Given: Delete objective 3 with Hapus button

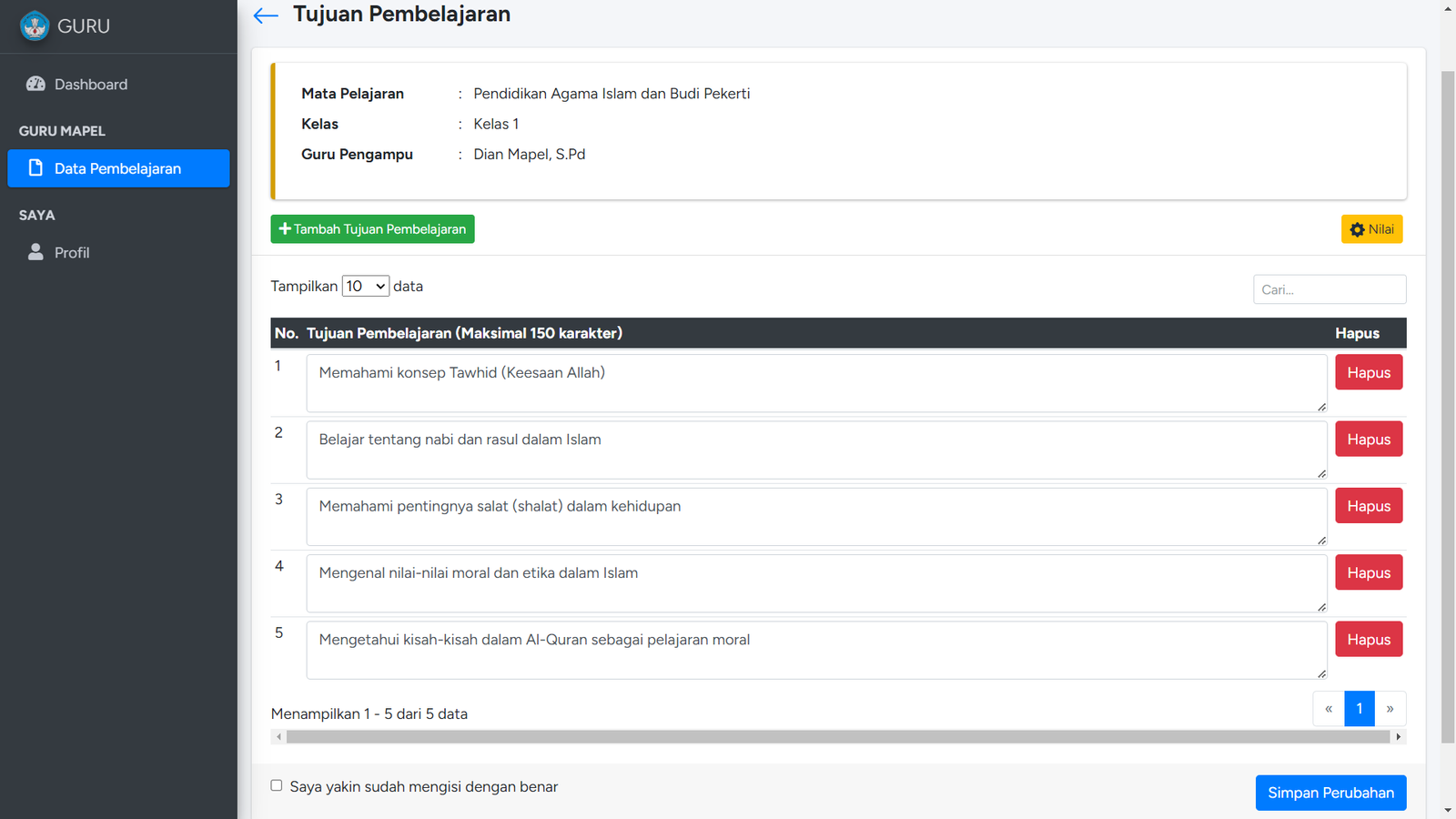Looking at the screenshot, I should (1369, 506).
